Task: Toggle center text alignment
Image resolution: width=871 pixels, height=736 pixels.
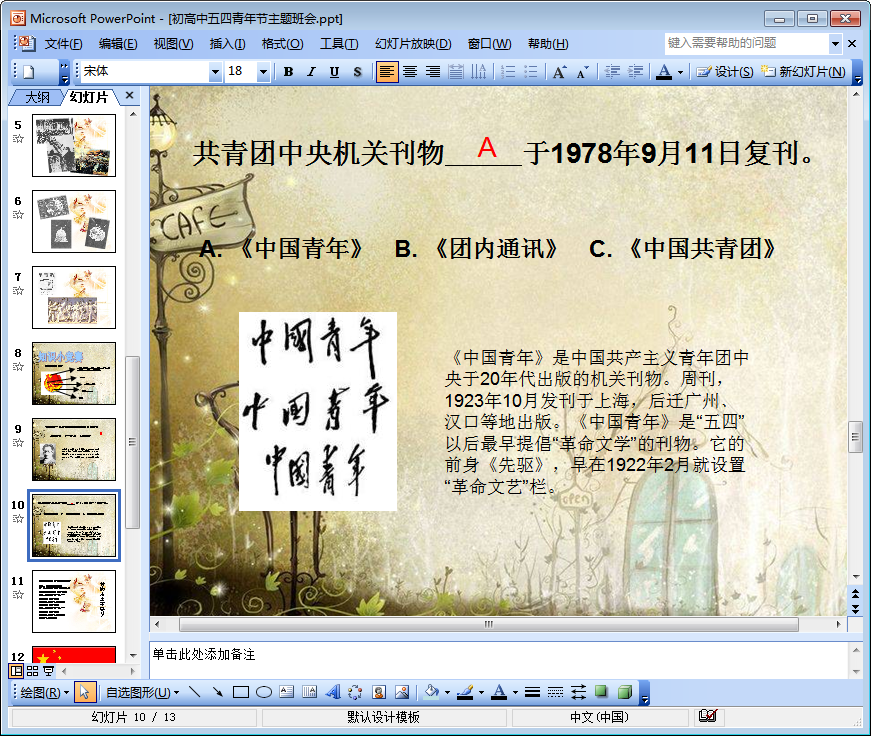Action: [x=410, y=72]
